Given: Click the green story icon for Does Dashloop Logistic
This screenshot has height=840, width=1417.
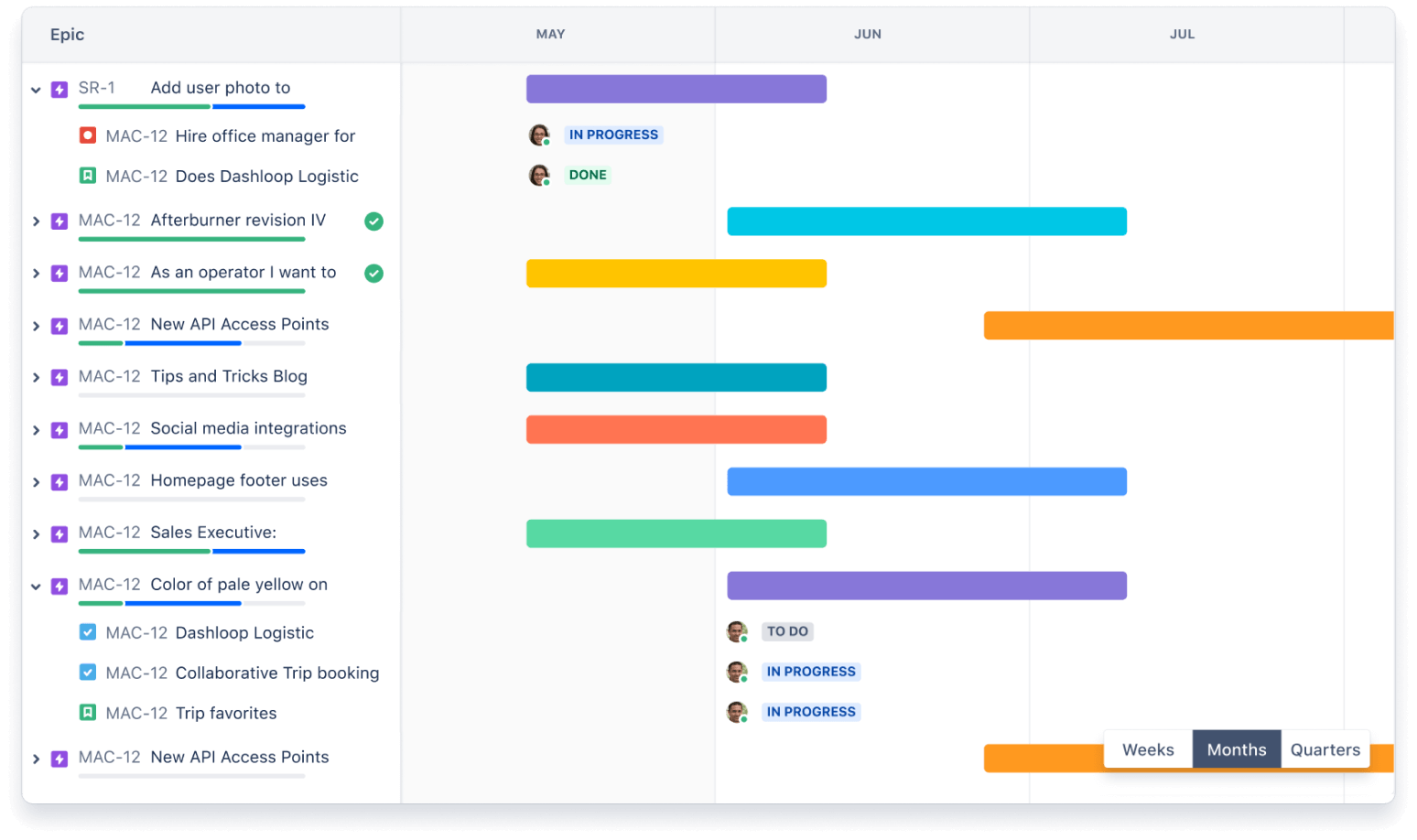Looking at the screenshot, I should (87, 175).
